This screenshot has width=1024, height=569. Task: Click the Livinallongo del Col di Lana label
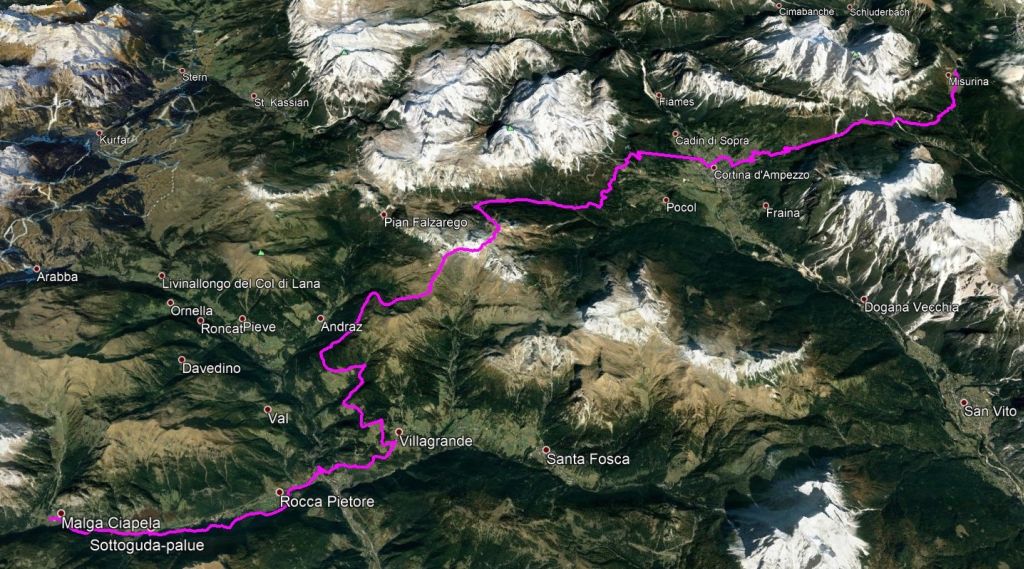241,284
